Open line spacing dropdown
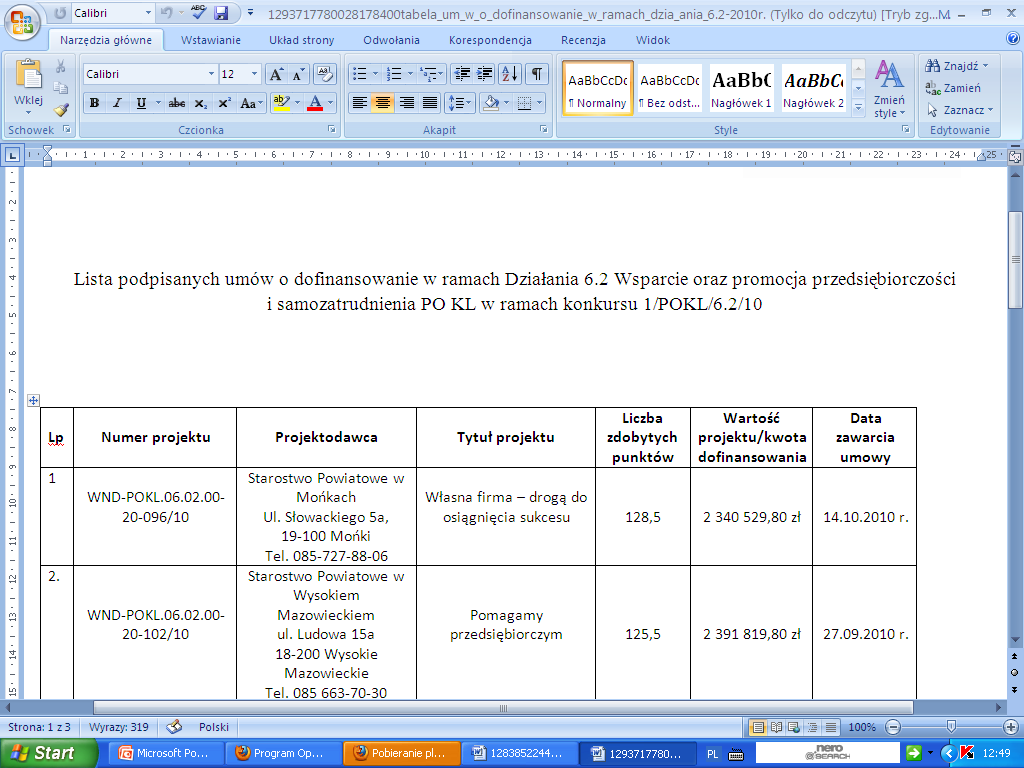Viewport: 1024px width, 768px height. pos(459,103)
